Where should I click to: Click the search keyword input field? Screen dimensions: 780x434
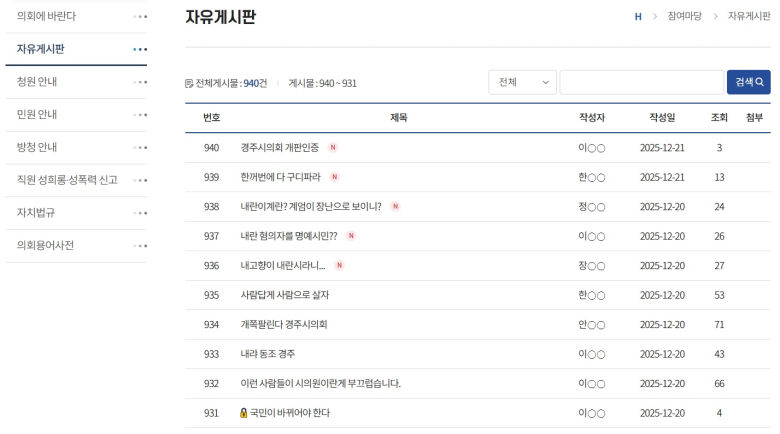pos(641,82)
